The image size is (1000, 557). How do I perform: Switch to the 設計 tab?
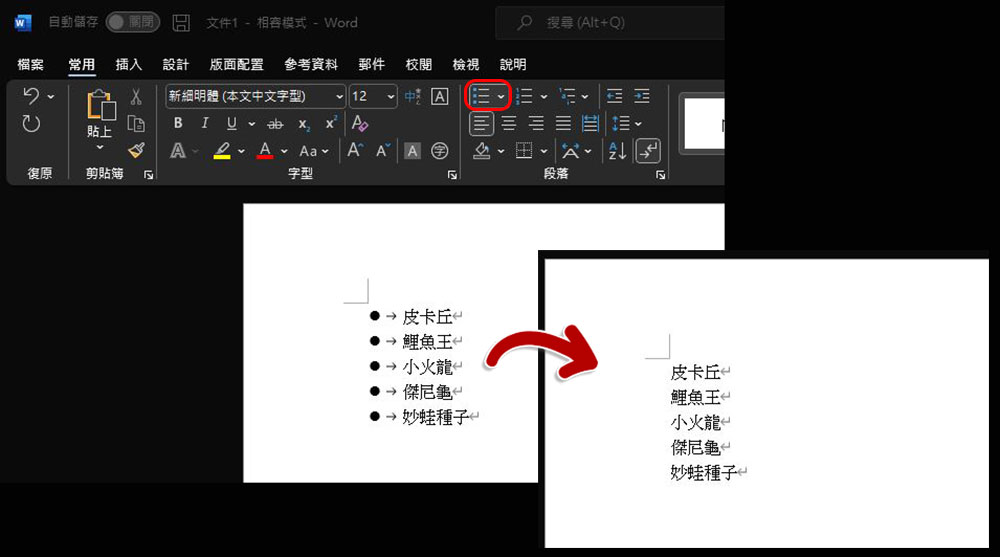(x=175, y=64)
